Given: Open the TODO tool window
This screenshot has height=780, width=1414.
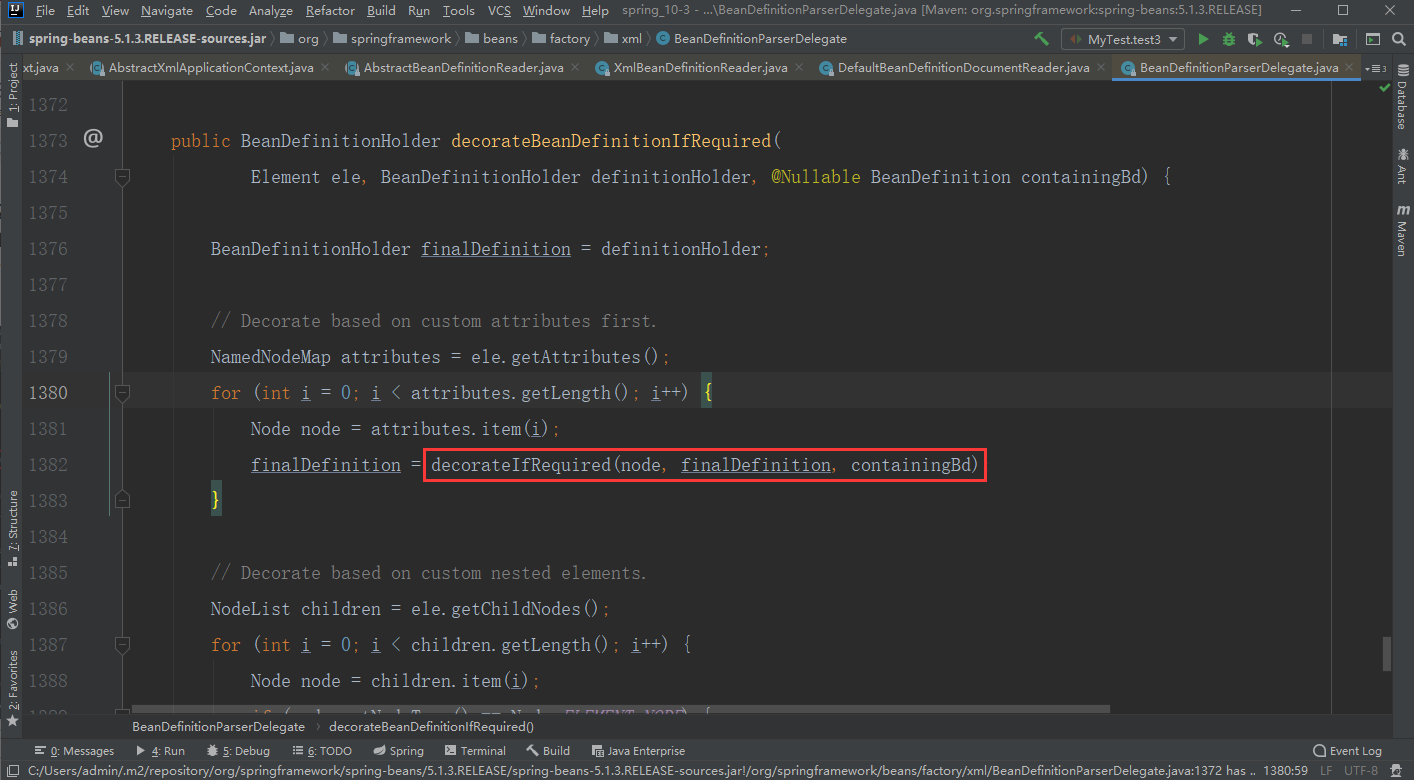Looking at the screenshot, I should 322,751.
